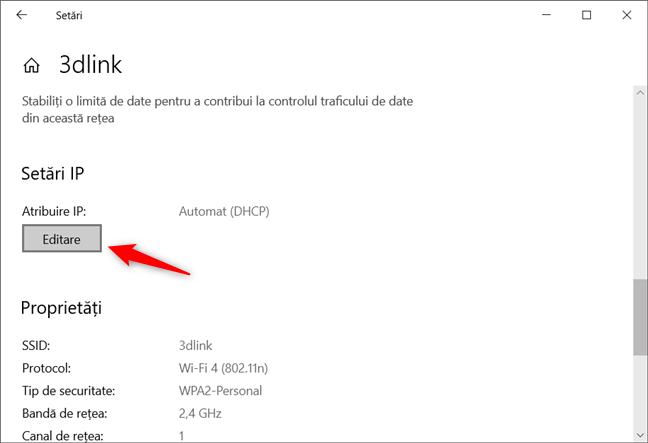Click the vertical scrollbar thumb
648x443 pixels.
click(x=640, y=317)
